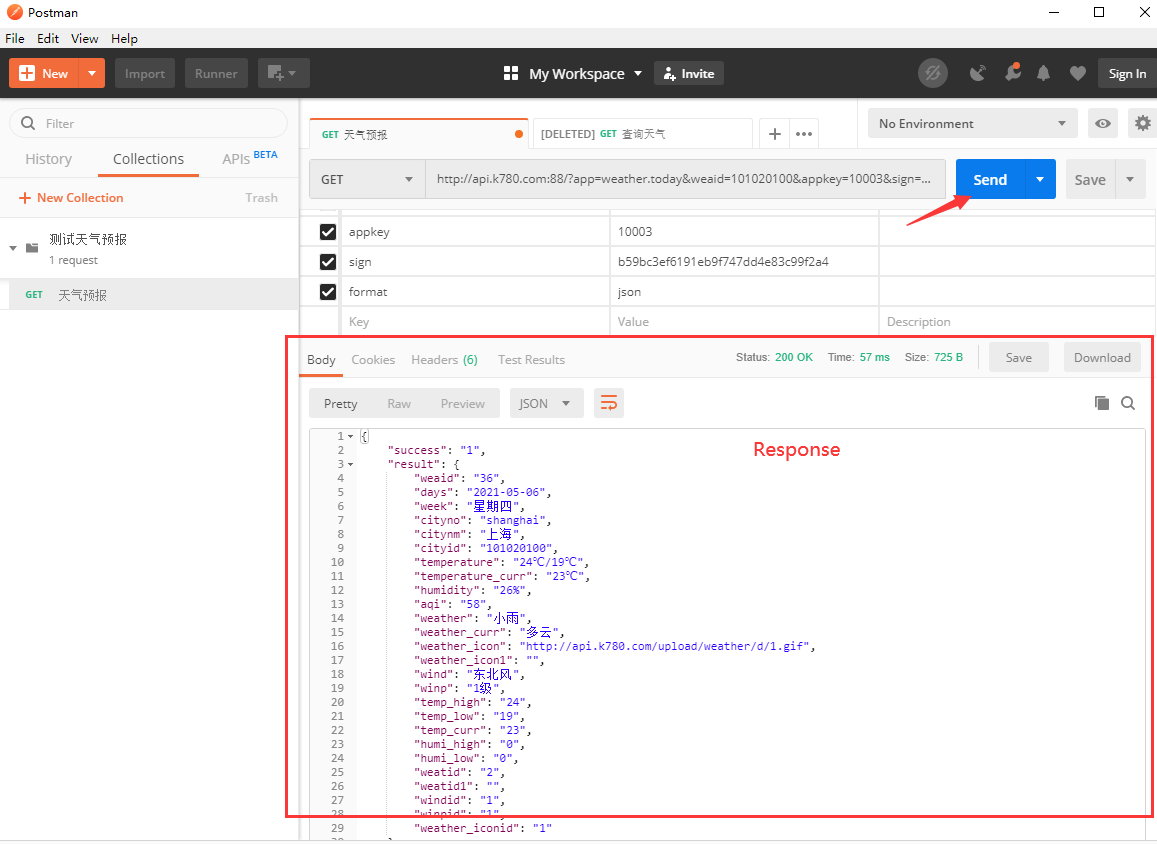Switch to the response Body tab
Viewport: 1157px width, 844px height.
pyautogui.click(x=321, y=359)
